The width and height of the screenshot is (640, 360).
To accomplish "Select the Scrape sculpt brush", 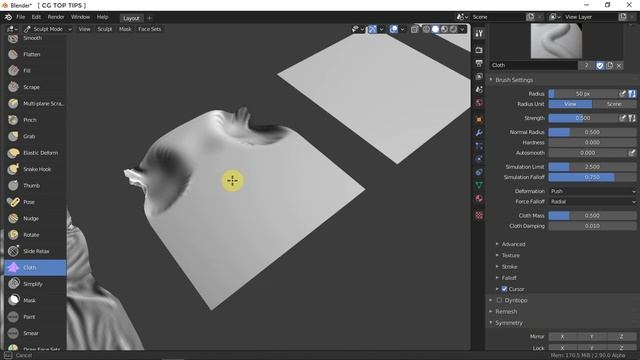I will pyautogui.click(x=35, y=87).
